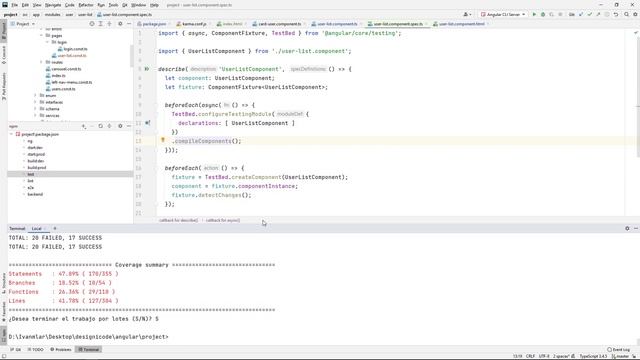Open Search Everywhere magnifier icon

tap(627, 14)
